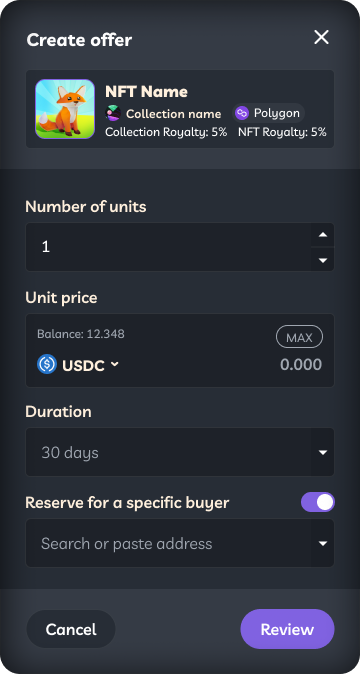Expand the buyer address dropdown arrow
This screenshot has height=674, width=360.
(x=323, y=543)
